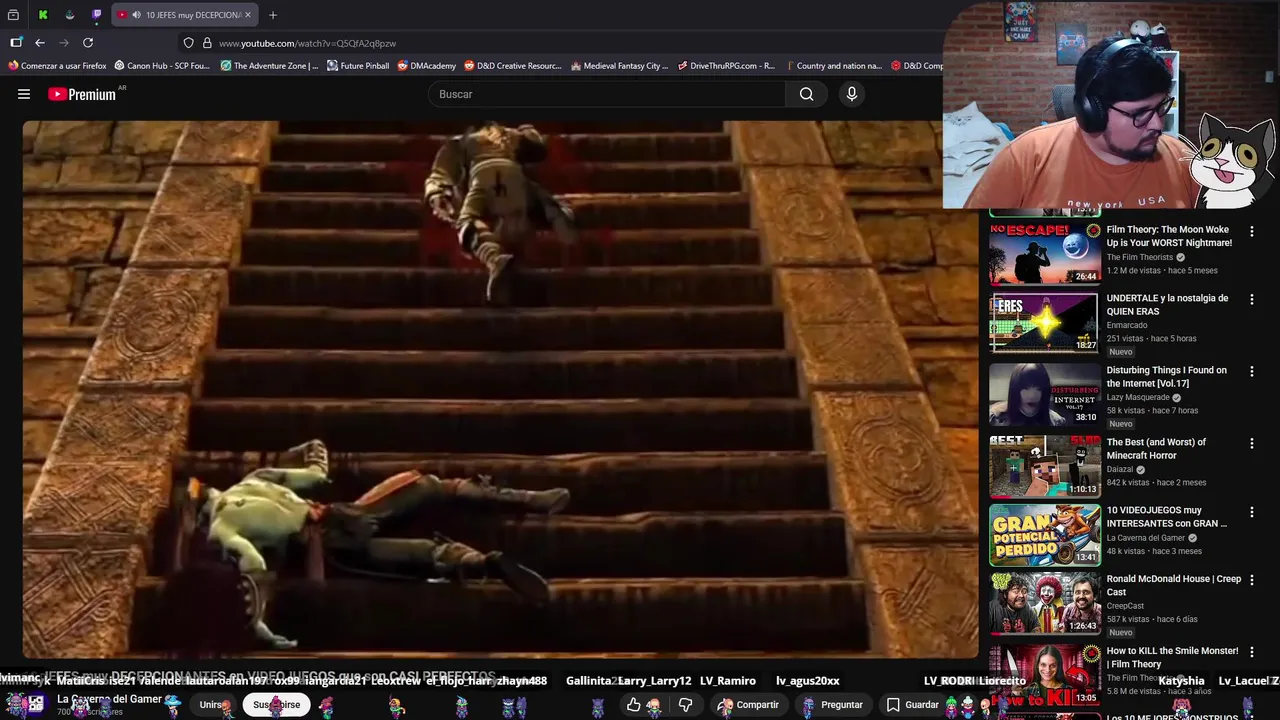
Task: Open options for Minecraft Horror video
Action: [x=1251, y=443]
